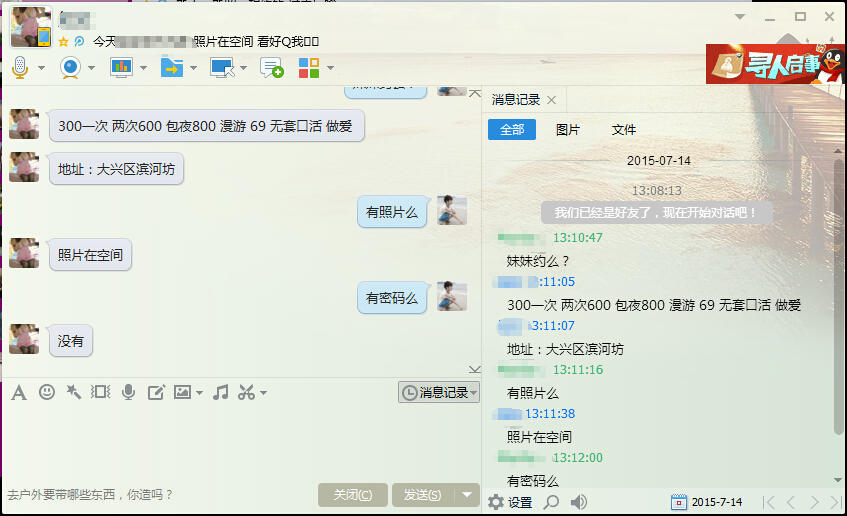Create a discussion group chat icon

(271, 68)
